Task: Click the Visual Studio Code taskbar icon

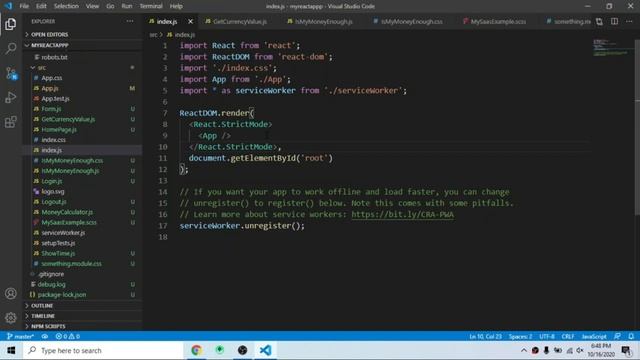Action: pyautogui.click(x=265, y=350)
